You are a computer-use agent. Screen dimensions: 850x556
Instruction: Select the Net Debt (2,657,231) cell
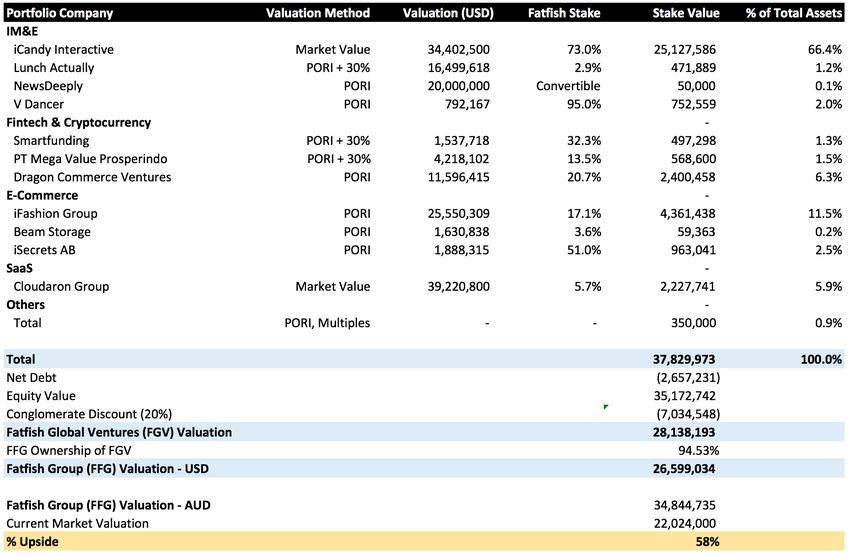click(x=688, y=378)
